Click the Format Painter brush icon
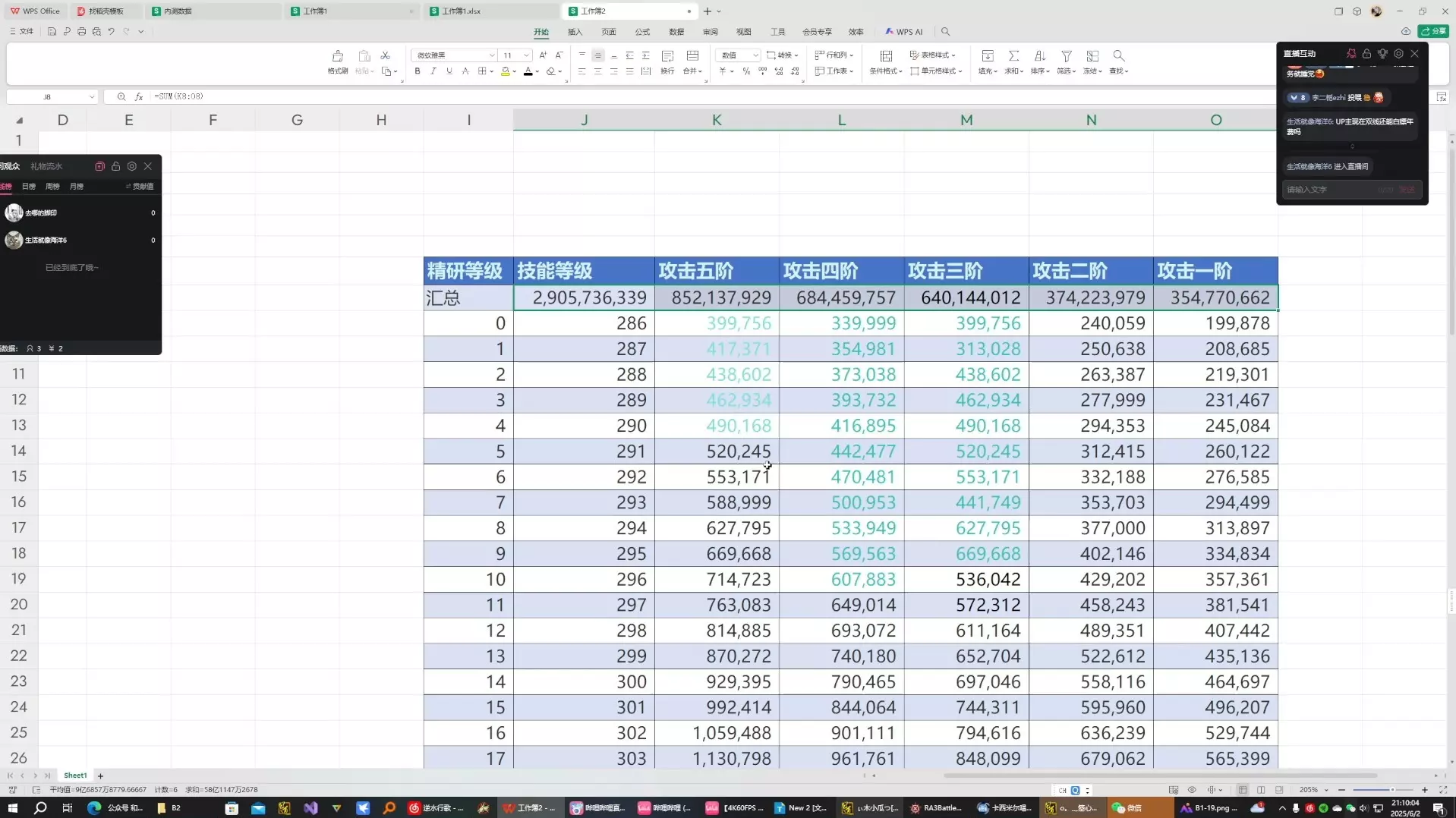The height and width of the screenshot is (818, 1456). click(x=338, y=56)
